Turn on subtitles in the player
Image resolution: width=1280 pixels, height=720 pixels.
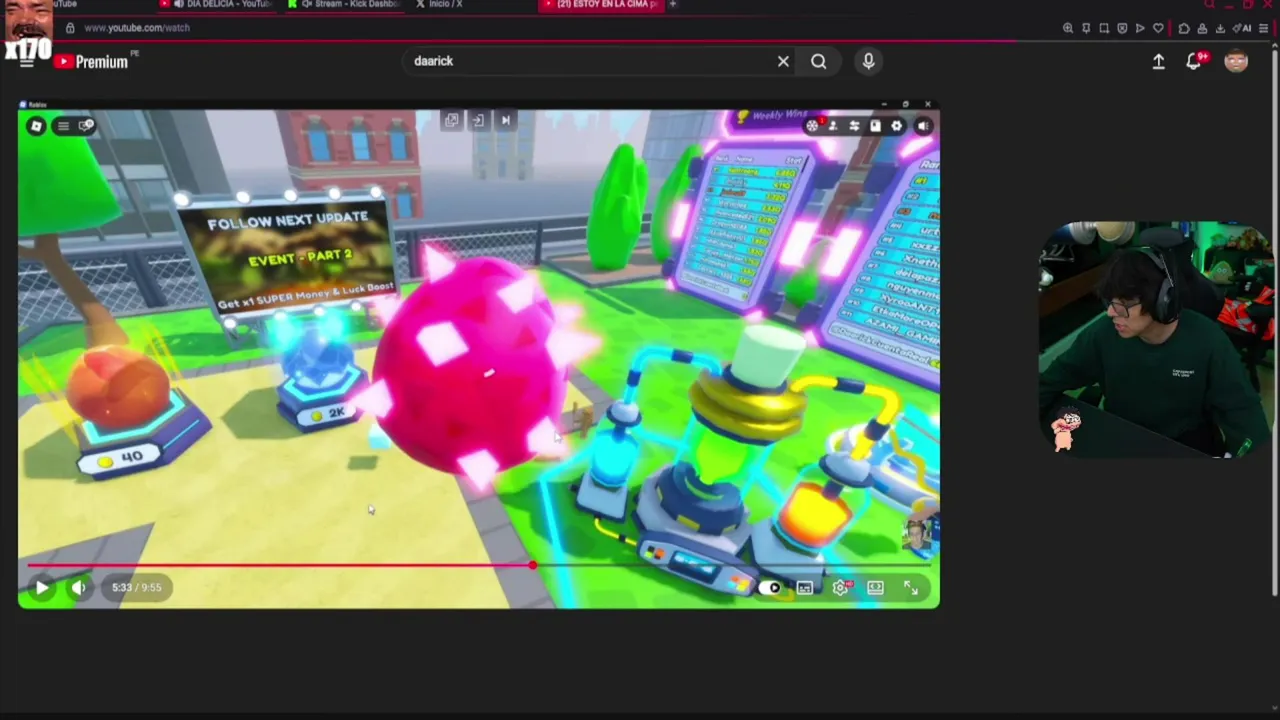[805, 588]
